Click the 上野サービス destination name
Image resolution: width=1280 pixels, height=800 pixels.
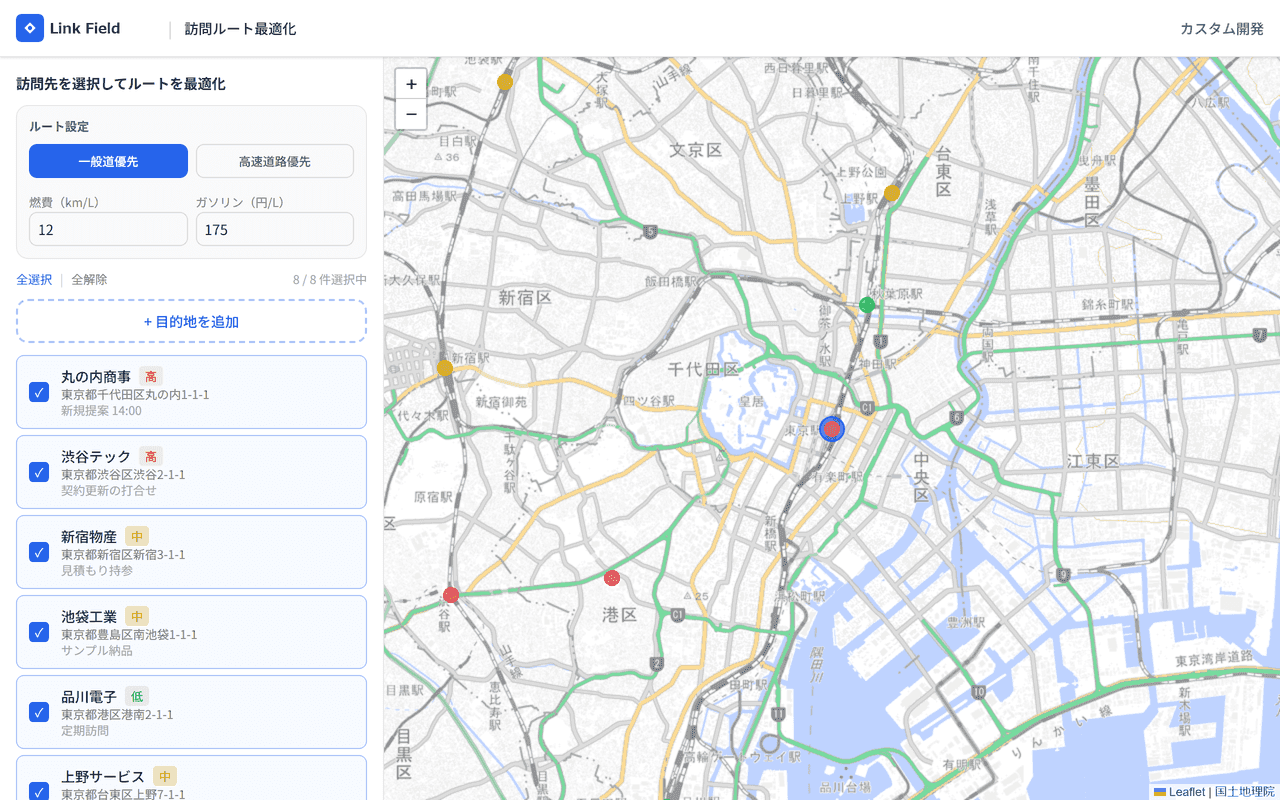103,776
